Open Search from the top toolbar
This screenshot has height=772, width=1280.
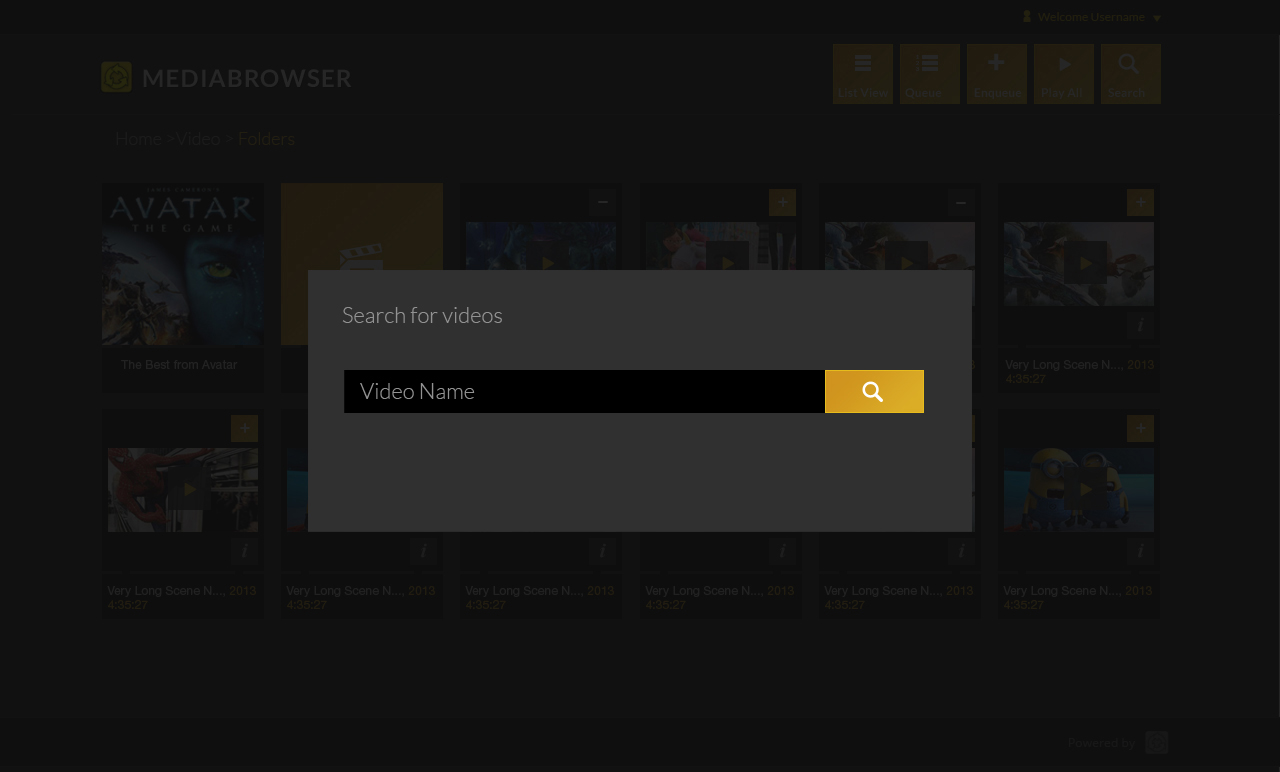pos(1131,74)
